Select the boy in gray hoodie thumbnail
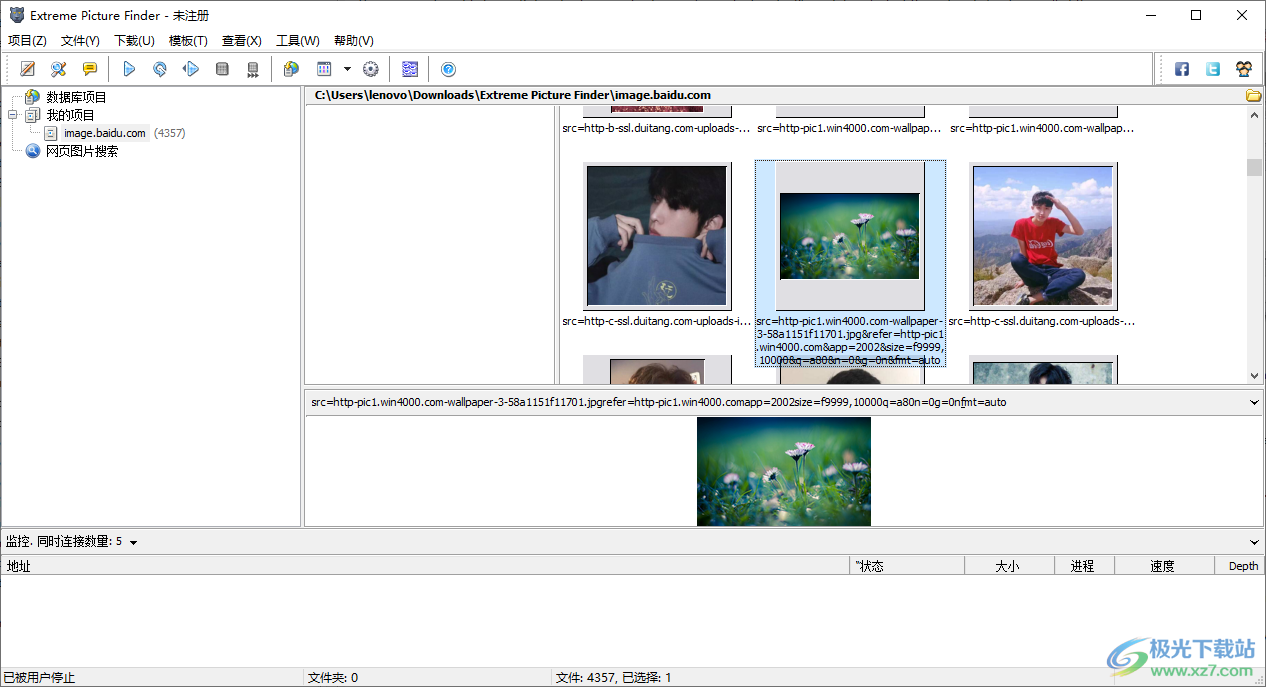The image size is (1266, 687). pos(657,236)
